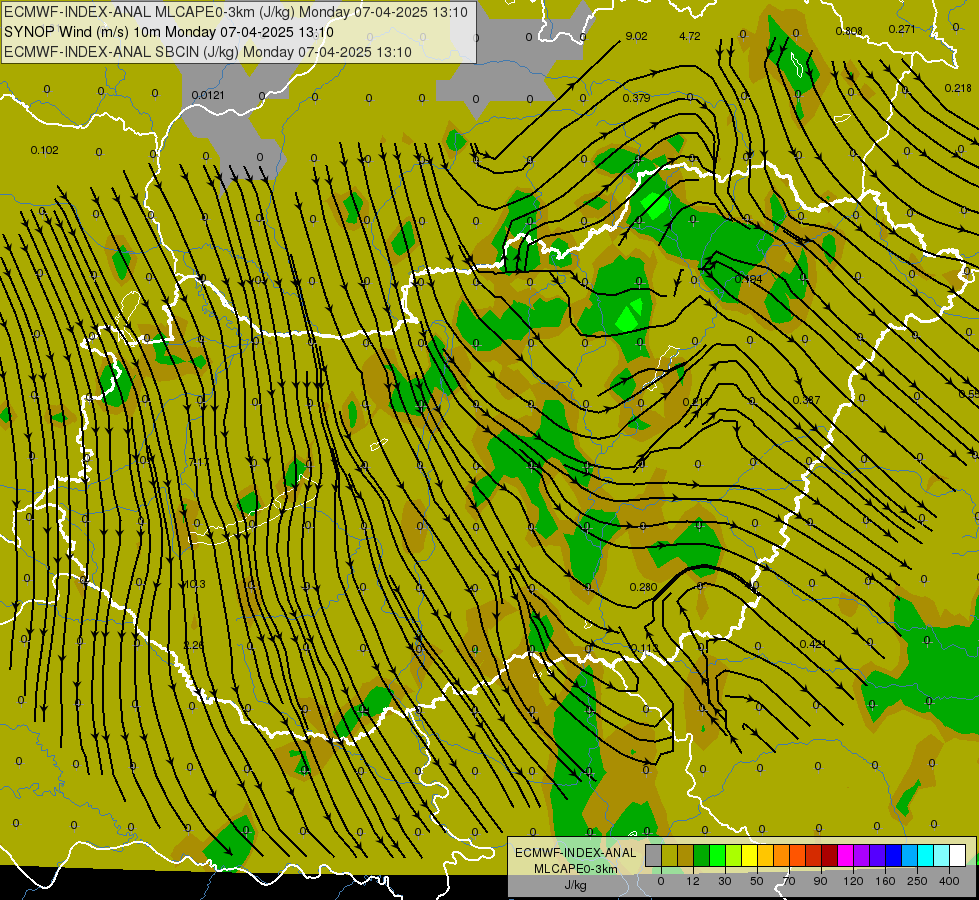The height and width of the screenshot is (900, 979).
Task: Click the 0.808 value on the map
Action: tap(849, 31)
